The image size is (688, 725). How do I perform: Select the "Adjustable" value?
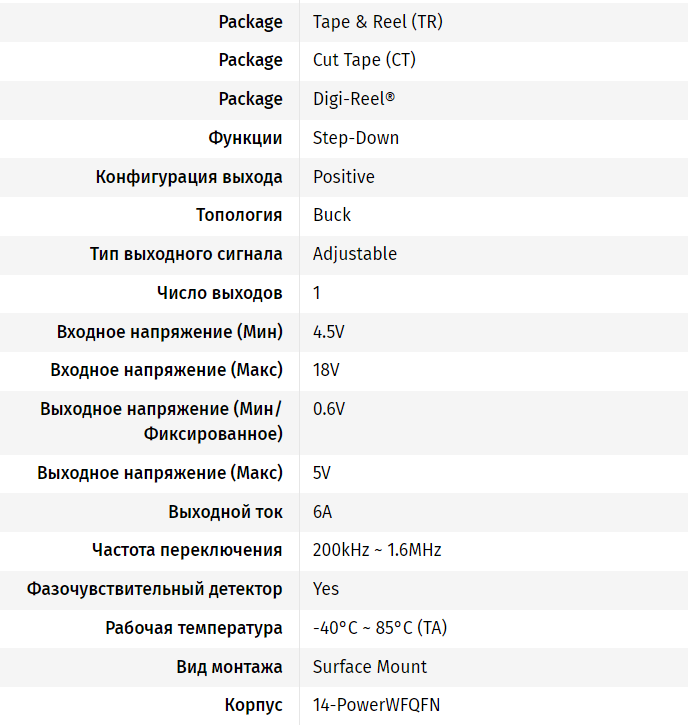(x=355, y=254)
